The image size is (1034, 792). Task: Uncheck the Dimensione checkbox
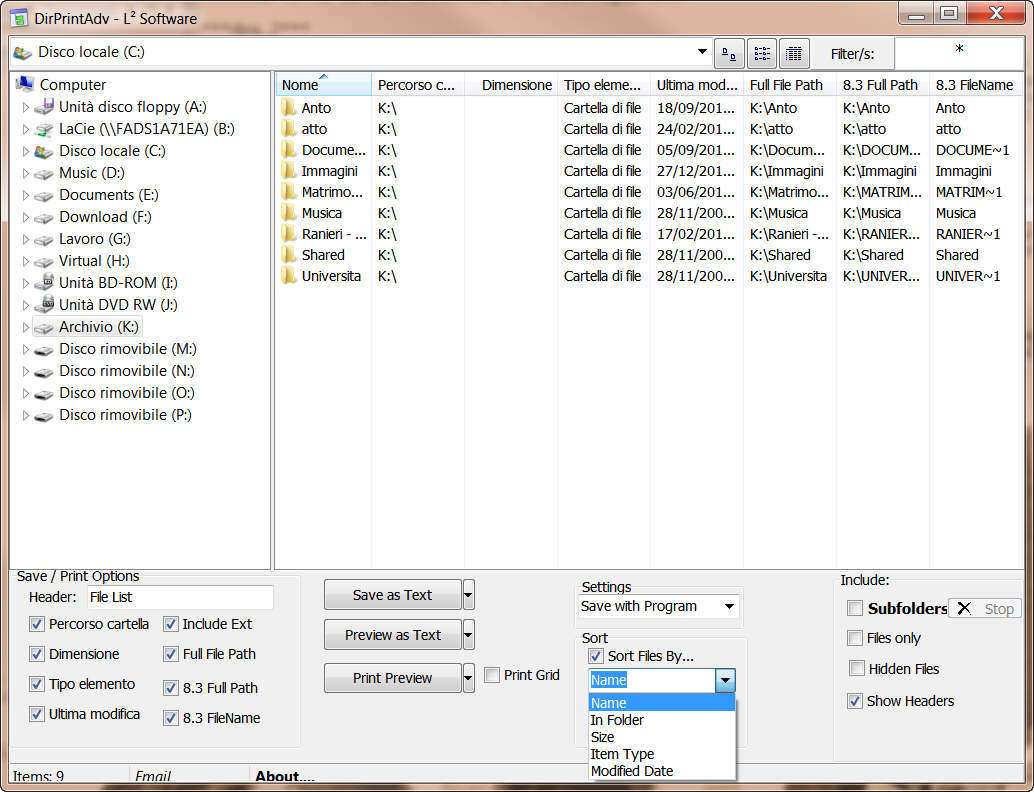point(37,654)
